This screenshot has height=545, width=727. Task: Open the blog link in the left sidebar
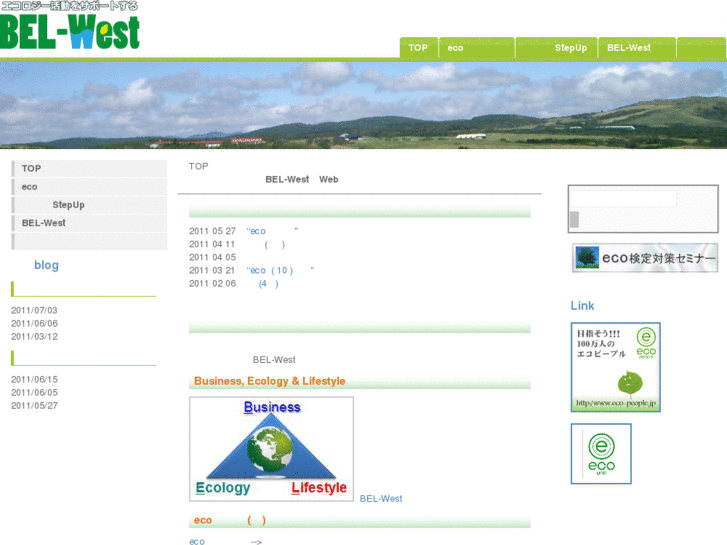(46, 265)
